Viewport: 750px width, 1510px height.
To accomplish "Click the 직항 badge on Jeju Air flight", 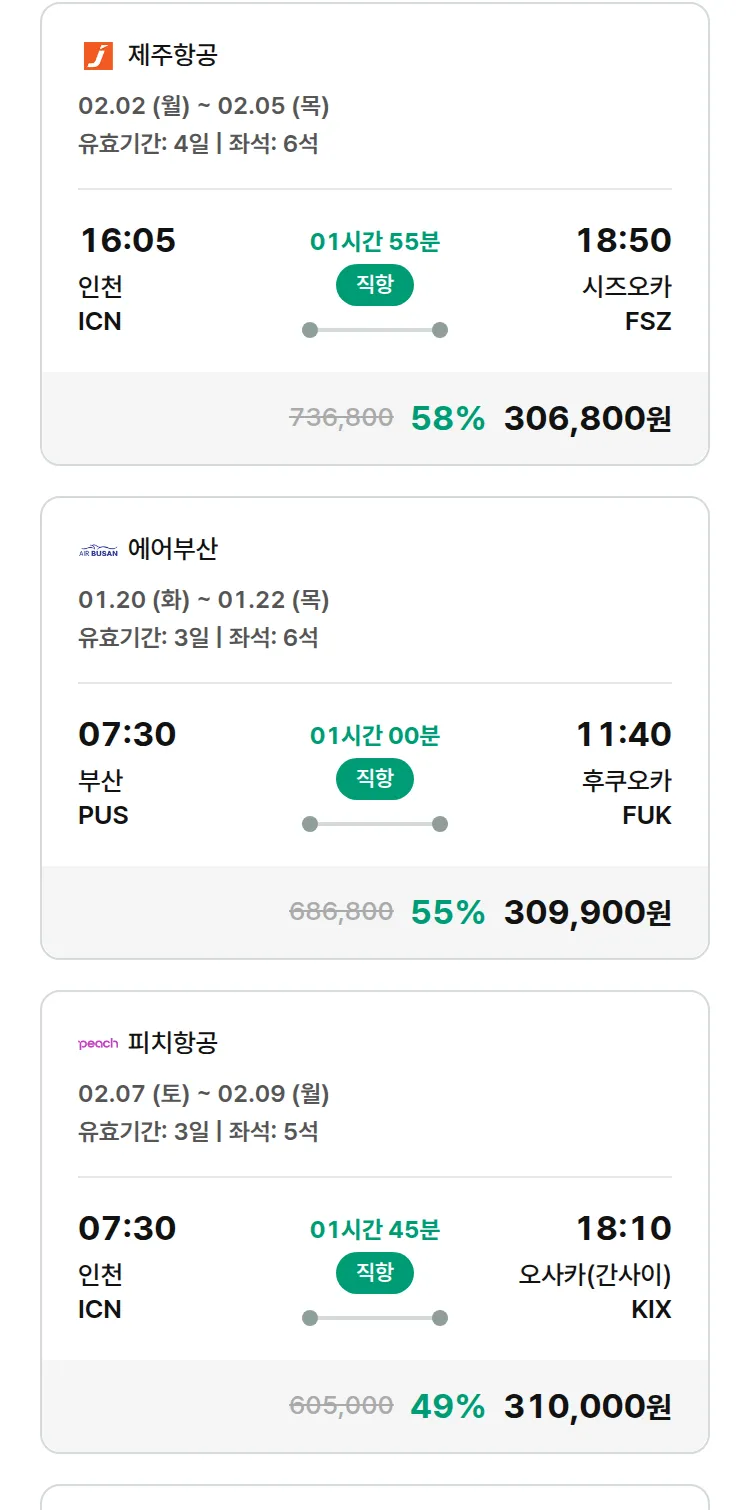I will coord(375,285).
